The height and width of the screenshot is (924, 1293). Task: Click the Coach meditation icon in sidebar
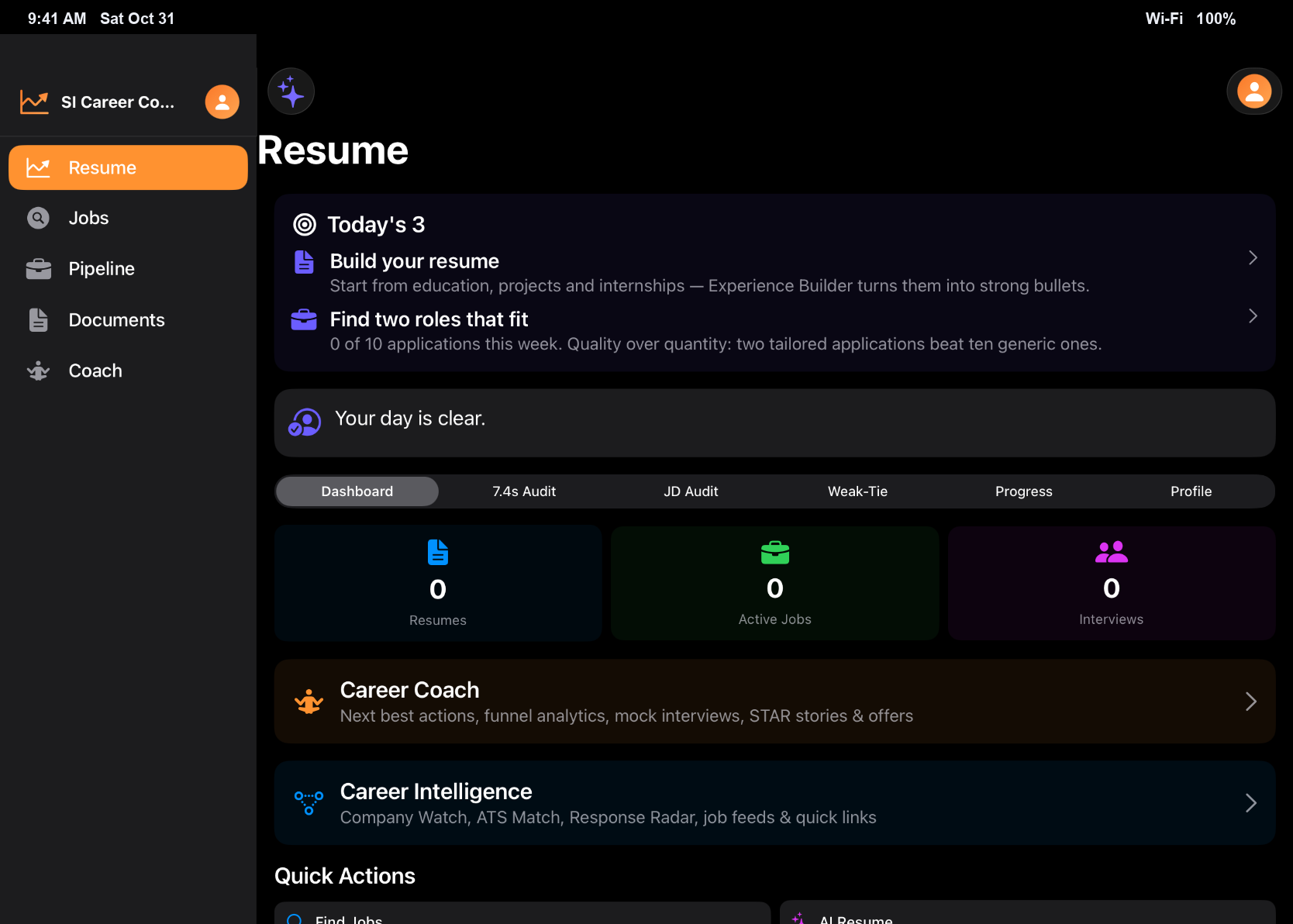tap(38, 371)
